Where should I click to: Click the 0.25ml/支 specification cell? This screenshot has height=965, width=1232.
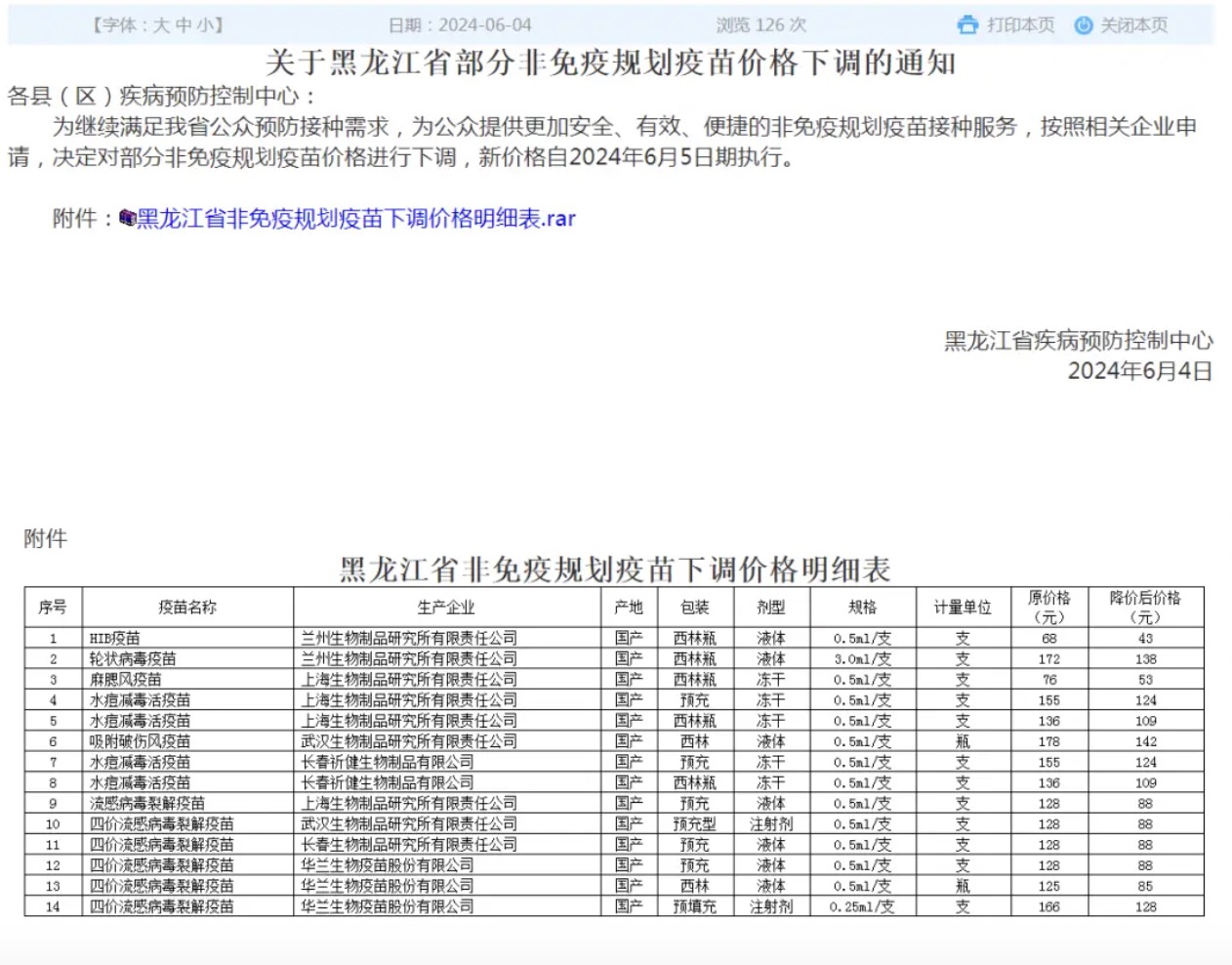coord(863,906)
